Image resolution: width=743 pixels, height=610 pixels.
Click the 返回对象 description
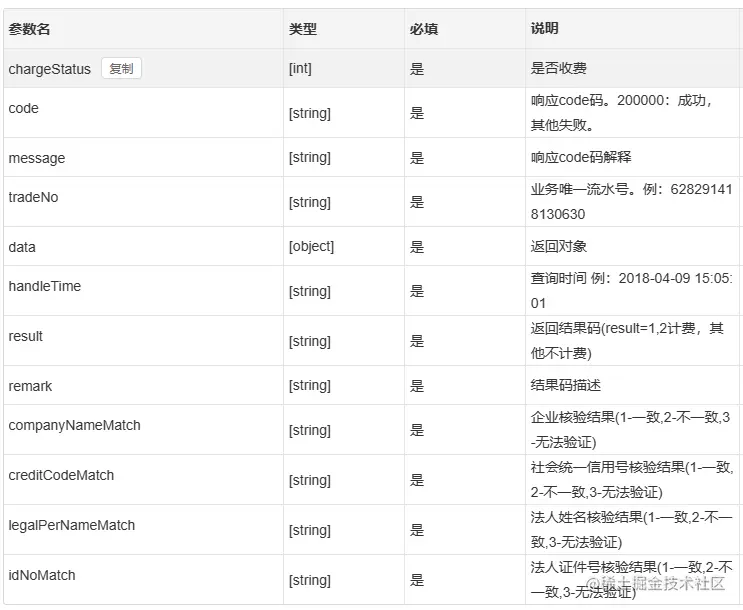(559, 246)
